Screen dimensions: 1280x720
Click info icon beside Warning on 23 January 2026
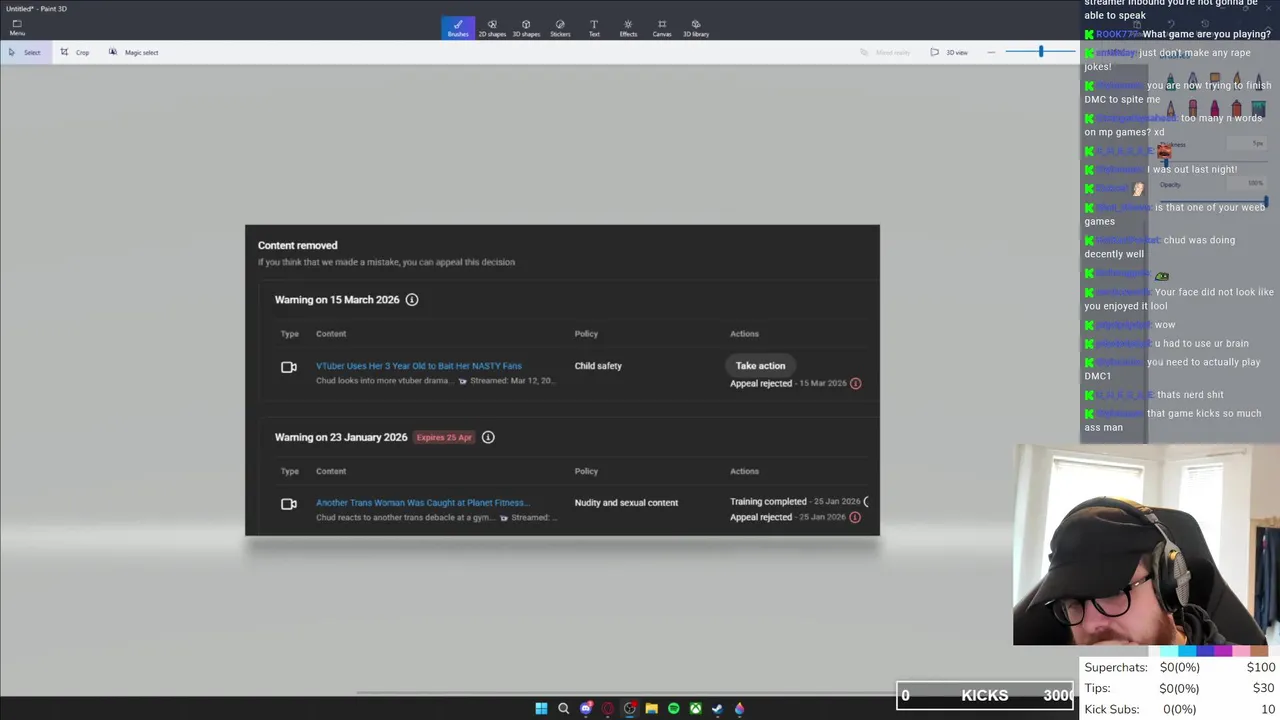(488, 437)
